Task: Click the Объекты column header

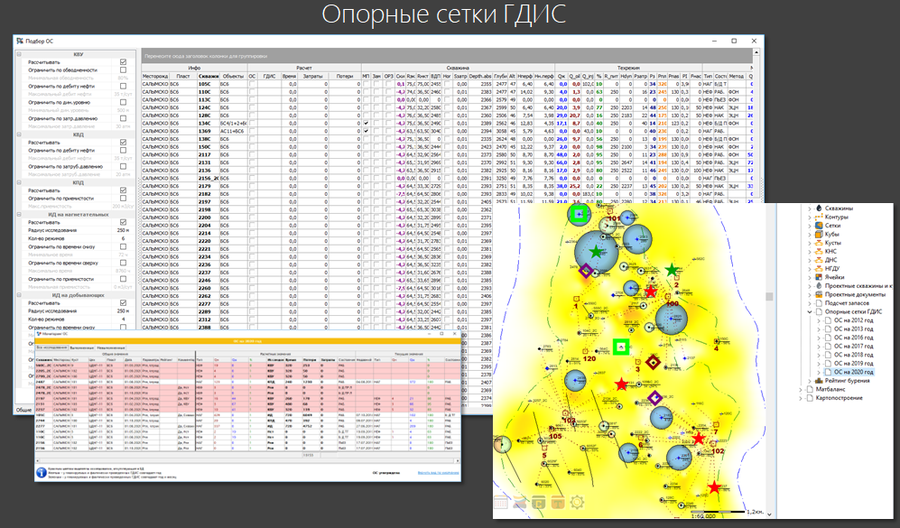Action: pyautogui.click(x=234, y=76)
